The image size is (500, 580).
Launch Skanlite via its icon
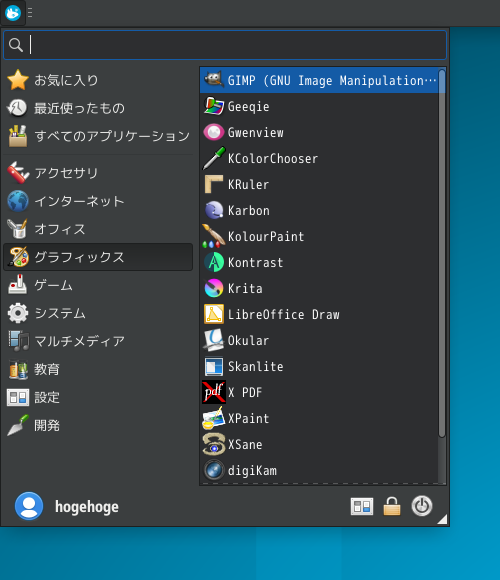click(214, 366)
